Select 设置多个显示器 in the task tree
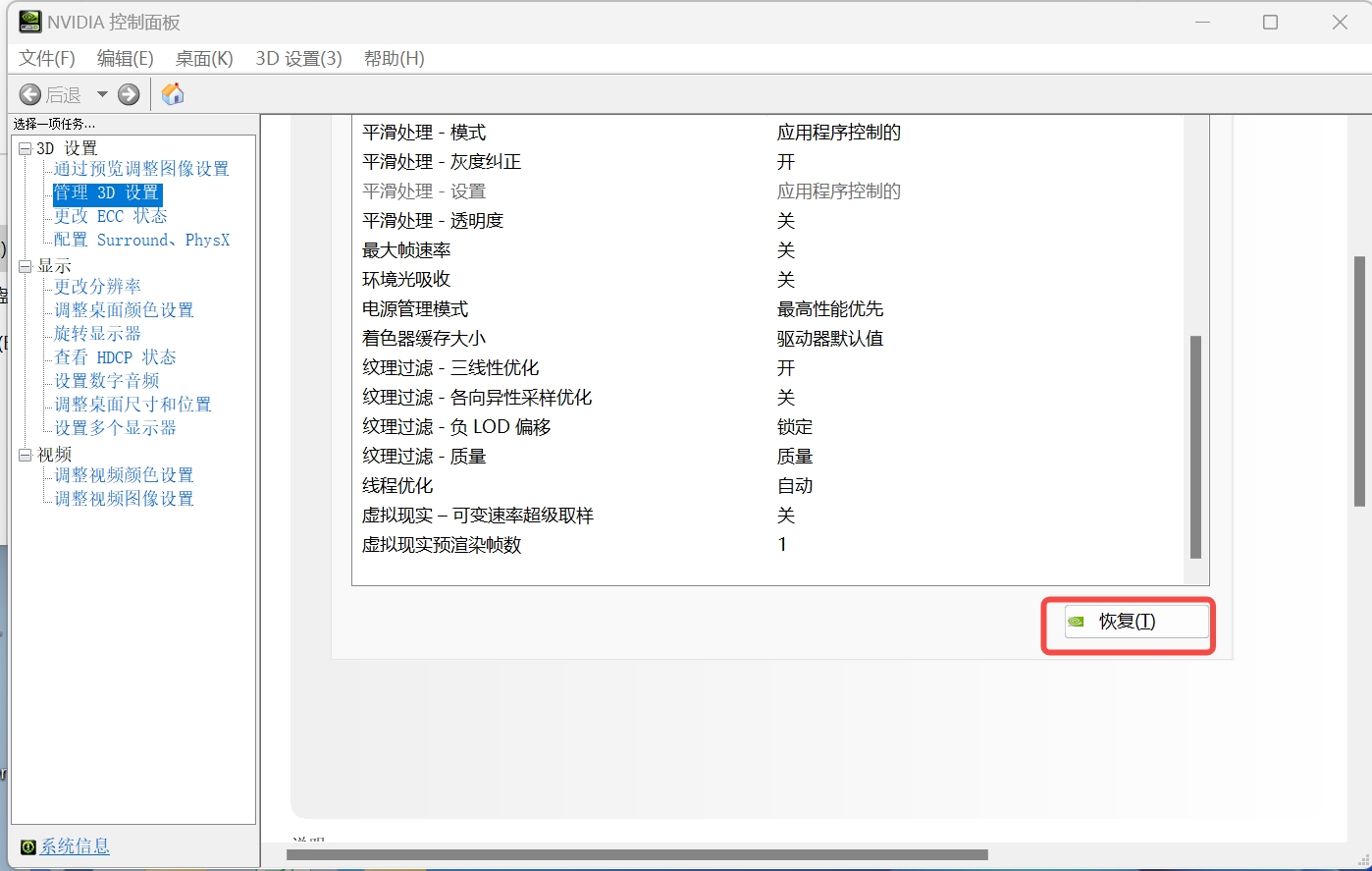The width and height of the screenshot is (1372, 871). 116,428
